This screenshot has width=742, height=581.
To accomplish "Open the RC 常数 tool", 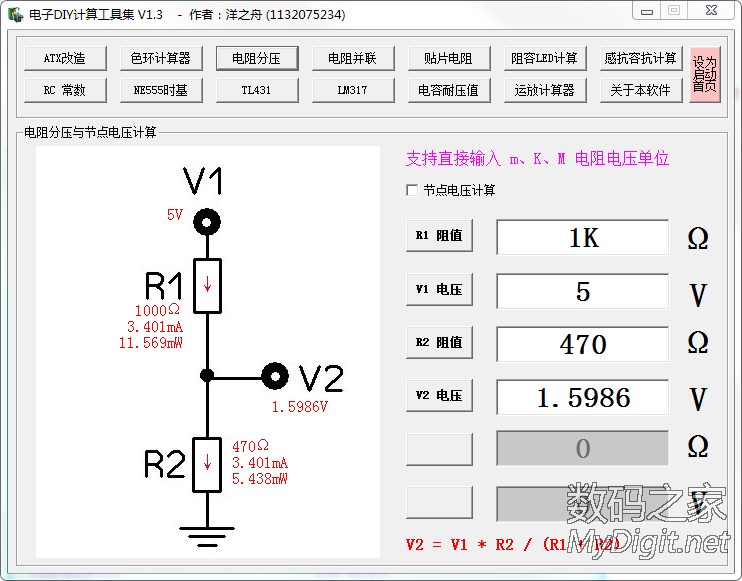I will pos(65,90).
